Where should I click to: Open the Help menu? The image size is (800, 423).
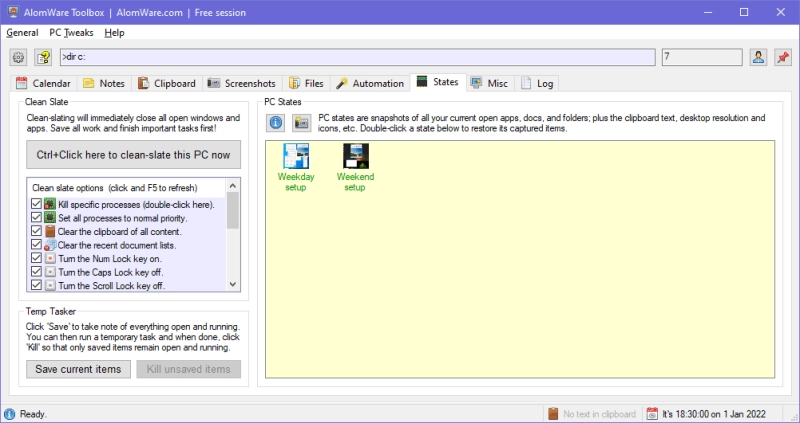click(114, 33)
